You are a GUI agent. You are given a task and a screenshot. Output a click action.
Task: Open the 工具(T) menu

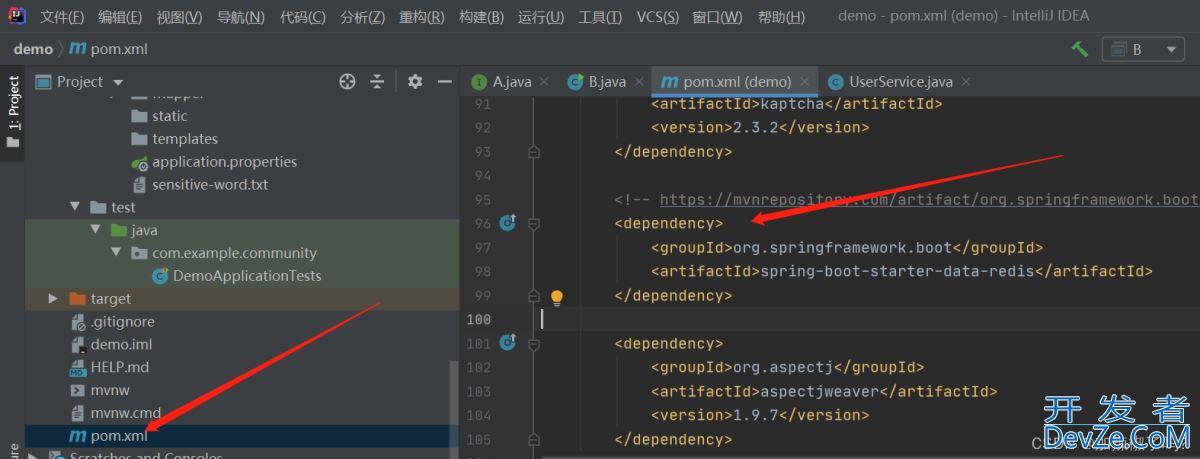[x=599, y=16]
